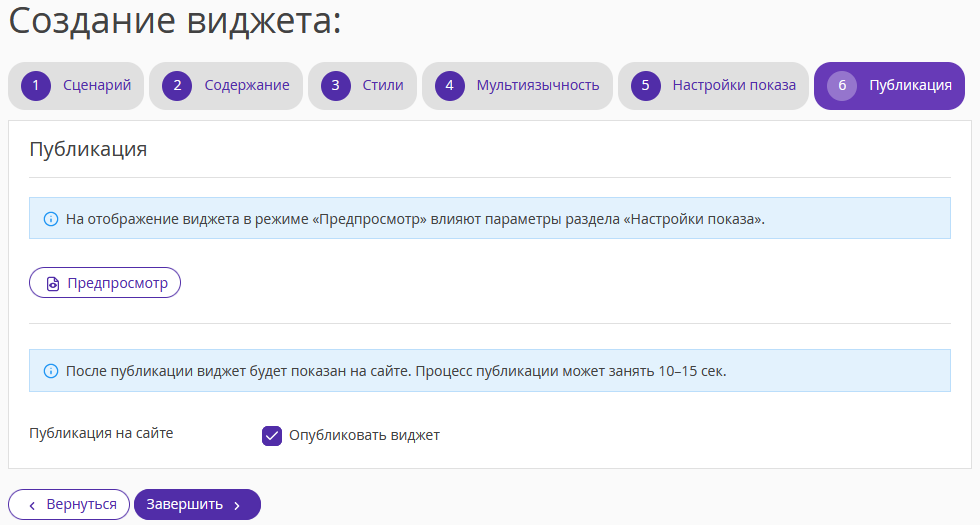This screenshot has width=980, height=525.
Task: Uncheck the Опубликовать виджет checkbox
Action: point(272,436)
